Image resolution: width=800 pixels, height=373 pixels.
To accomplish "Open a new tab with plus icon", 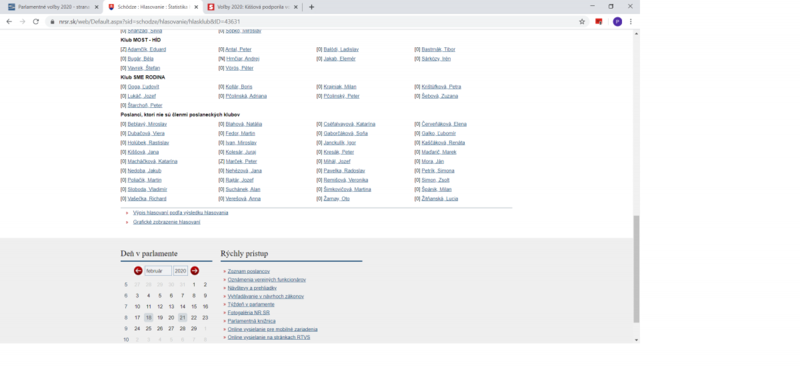I will pyautogui.click(x=311, y=7).
